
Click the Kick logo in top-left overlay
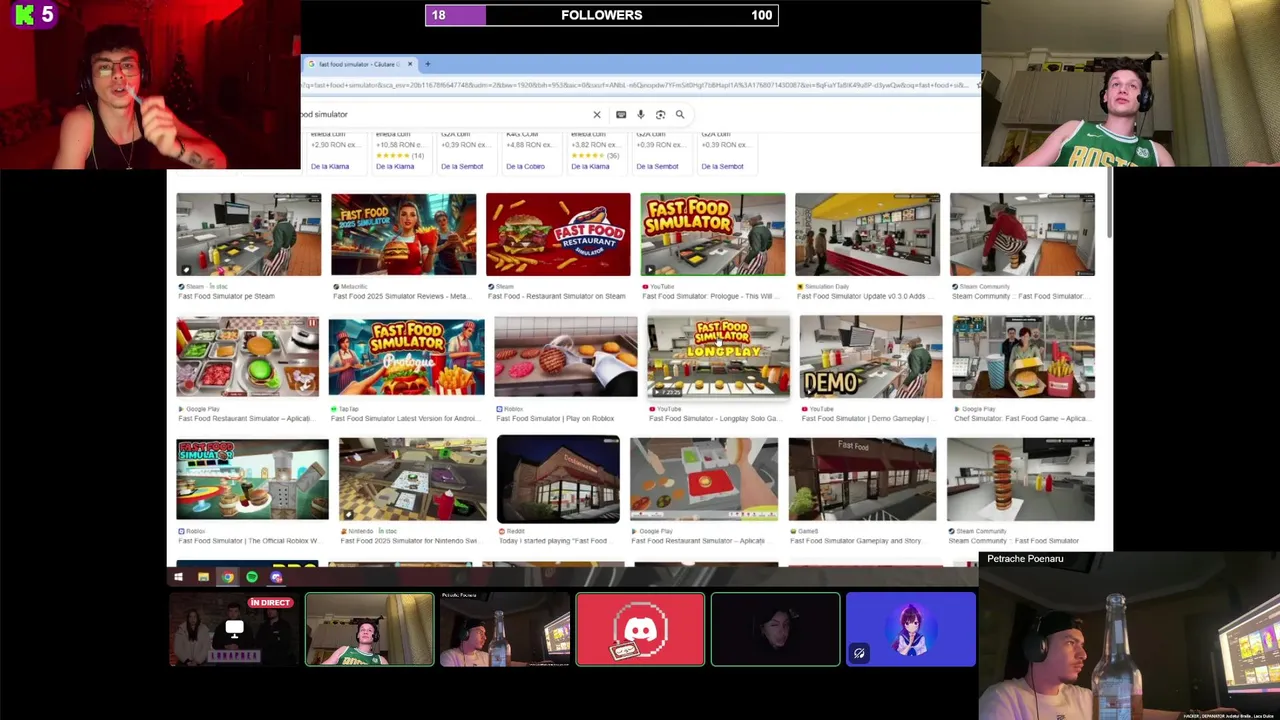[x=25, y=15]
